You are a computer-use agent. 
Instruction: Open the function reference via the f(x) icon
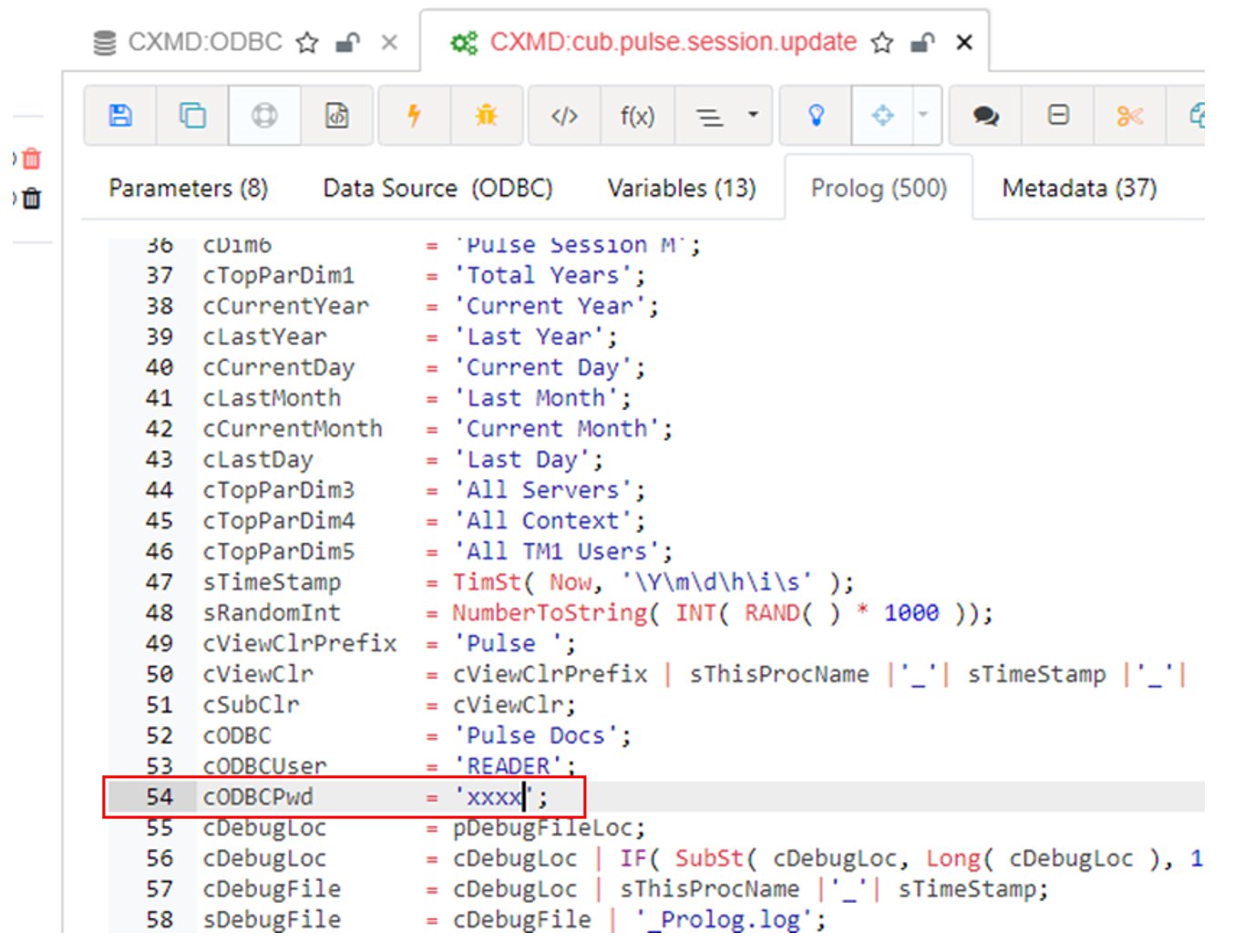pyautogui.click(x=637, y=115)
